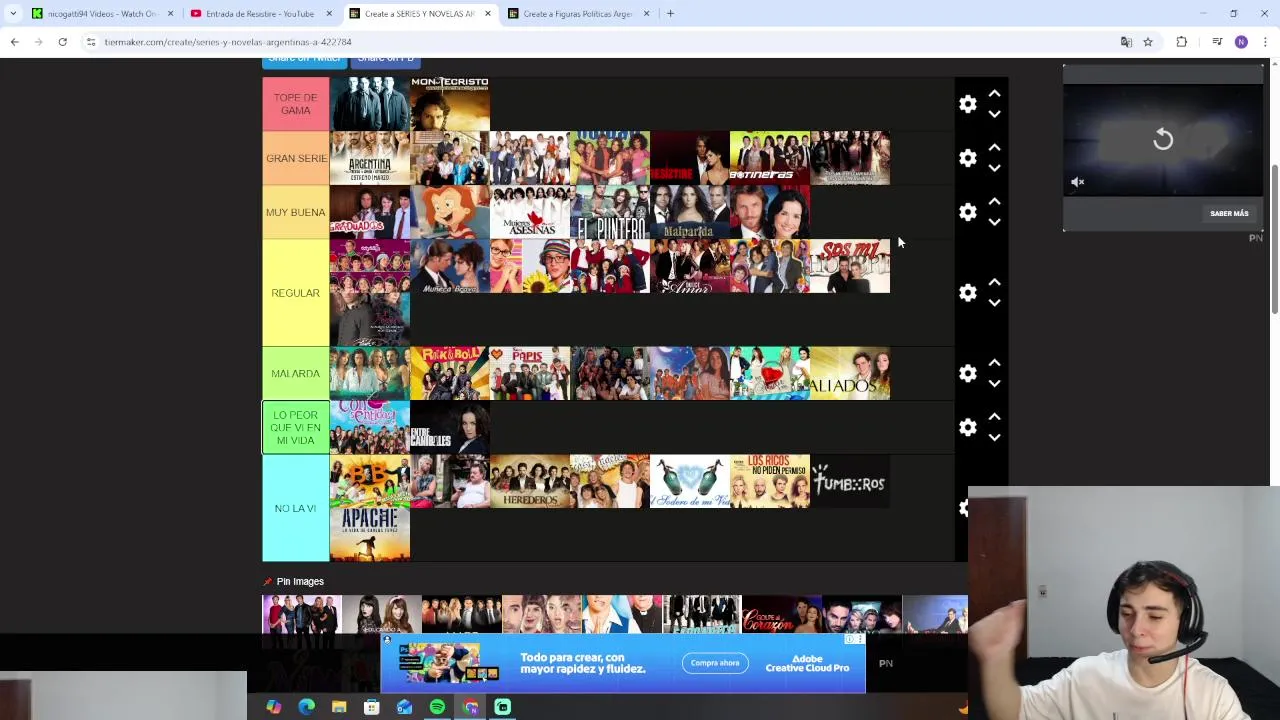
Task: Select the GRAN SERIE tier label
Action: pos(295,158)
